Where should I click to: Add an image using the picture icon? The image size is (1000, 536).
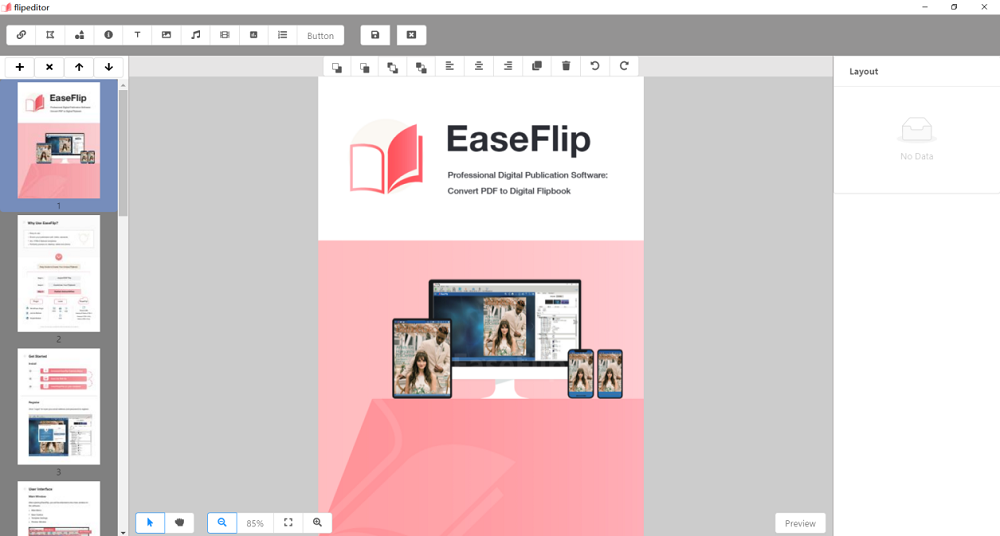(x=166, y=35)
